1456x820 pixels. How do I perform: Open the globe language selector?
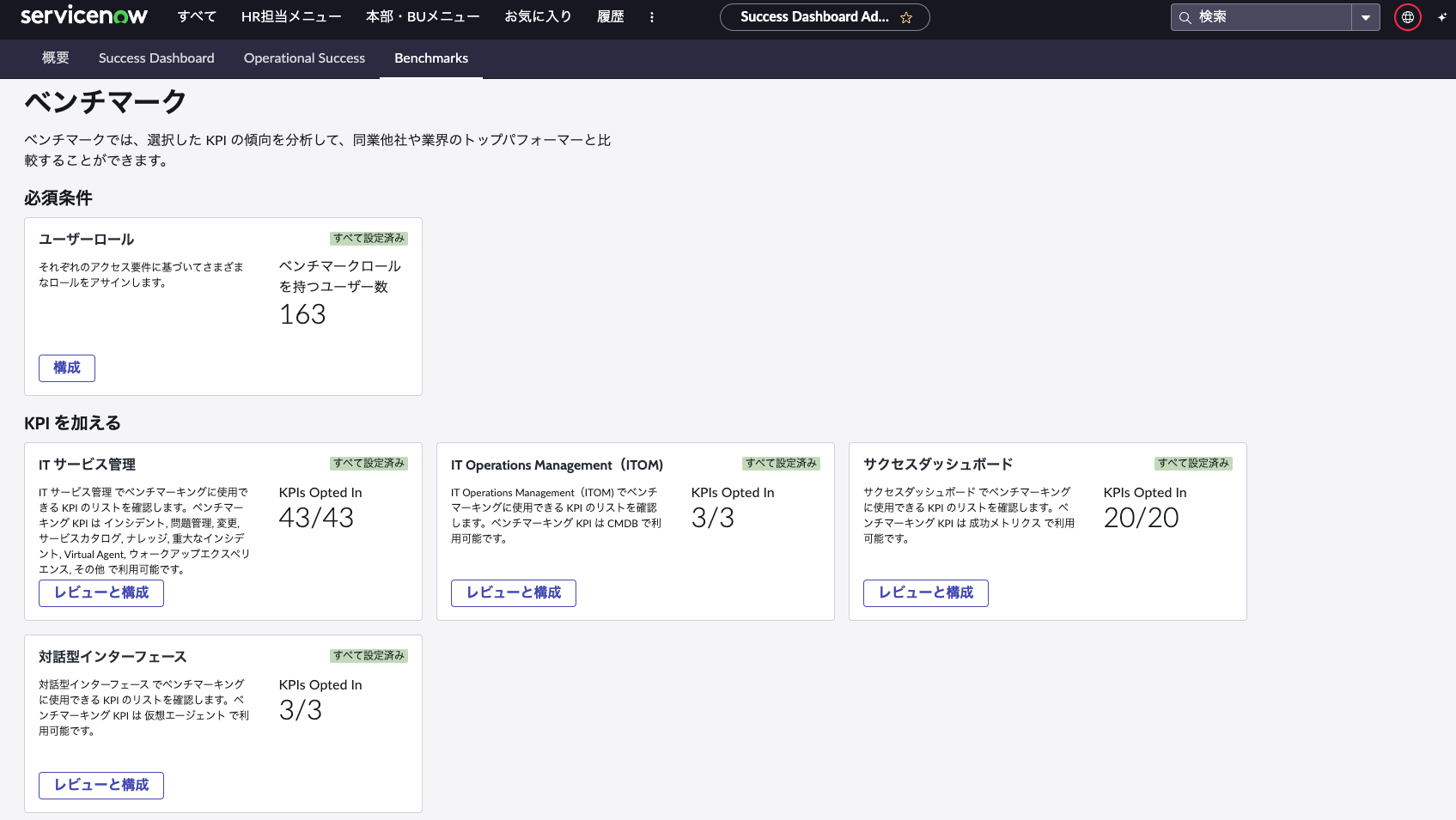pyautogui.click(x=1408, y=17)
